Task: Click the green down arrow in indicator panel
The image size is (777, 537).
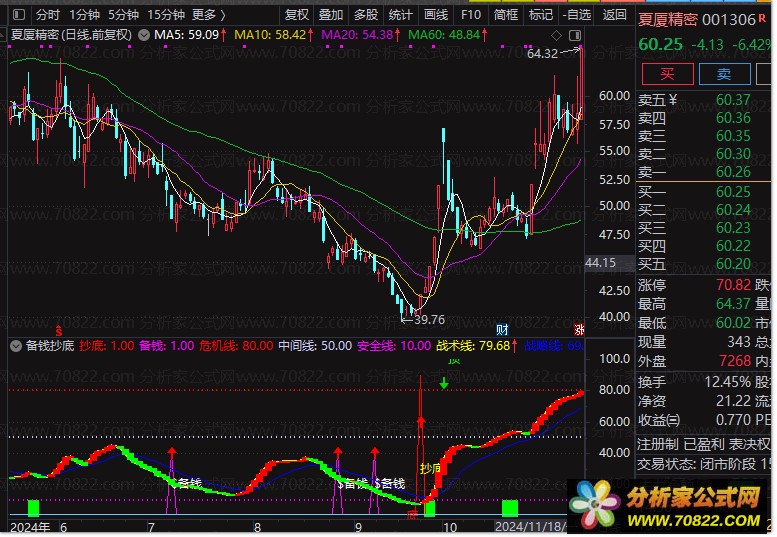Action: tap(444, 382)
